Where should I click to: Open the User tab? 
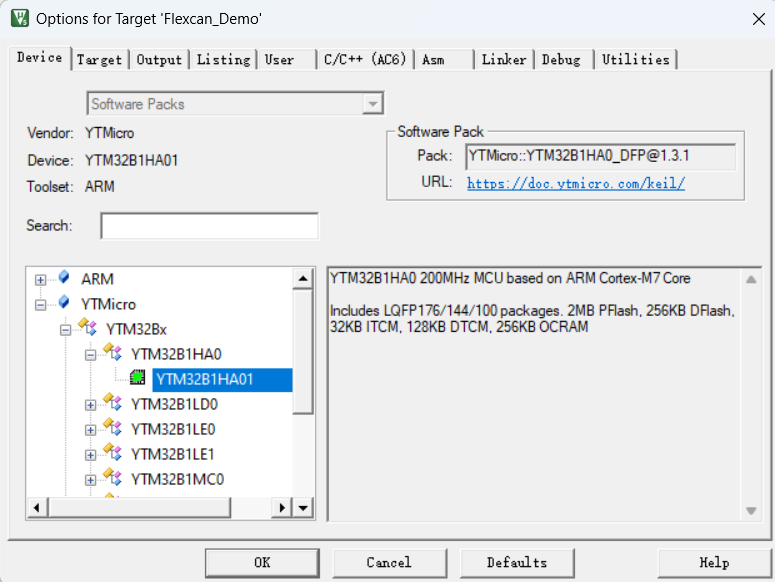coord(287,60)
